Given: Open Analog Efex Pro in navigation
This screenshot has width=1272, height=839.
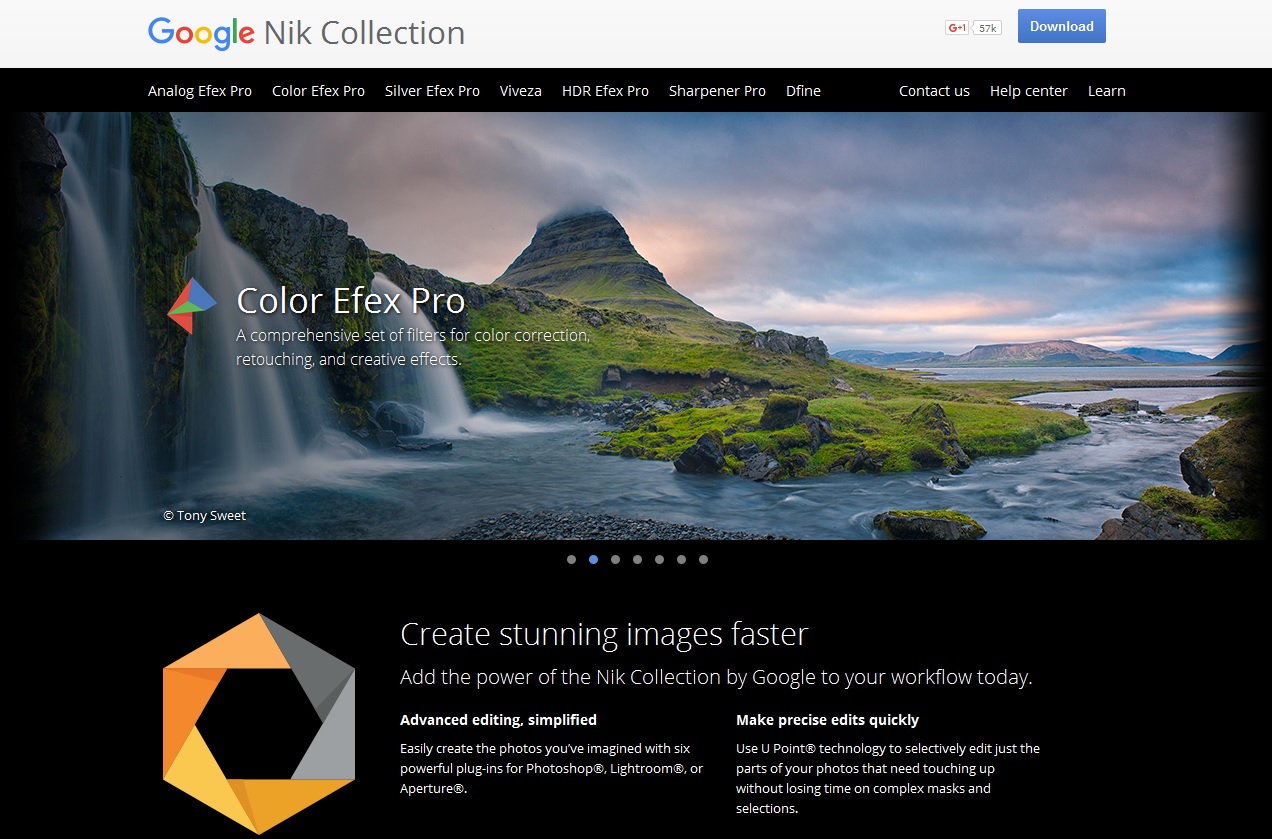Looking at the screenshot, I should click(x=200, y=91).
